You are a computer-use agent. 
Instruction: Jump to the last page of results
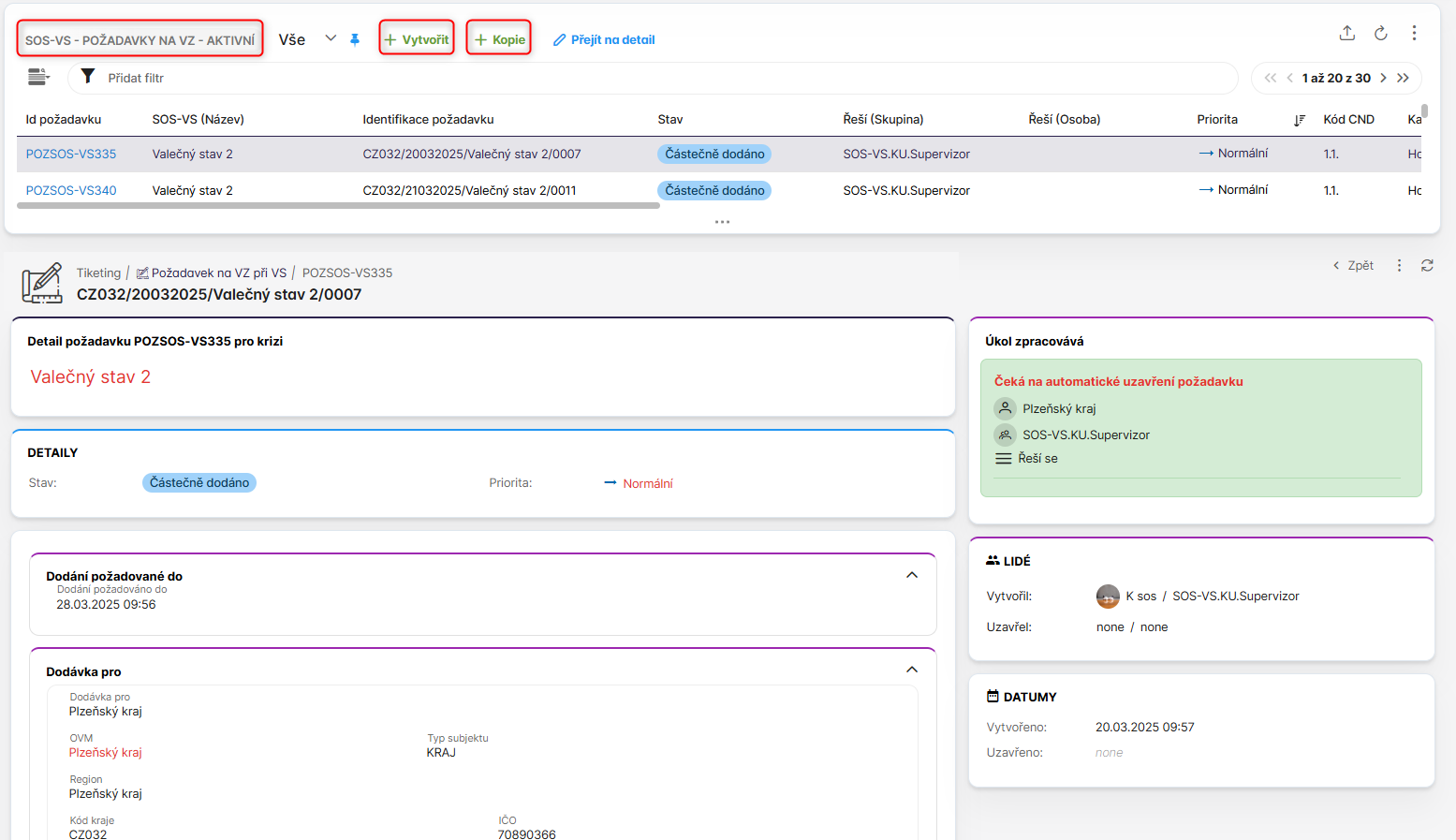click(x=1403, y=78)
